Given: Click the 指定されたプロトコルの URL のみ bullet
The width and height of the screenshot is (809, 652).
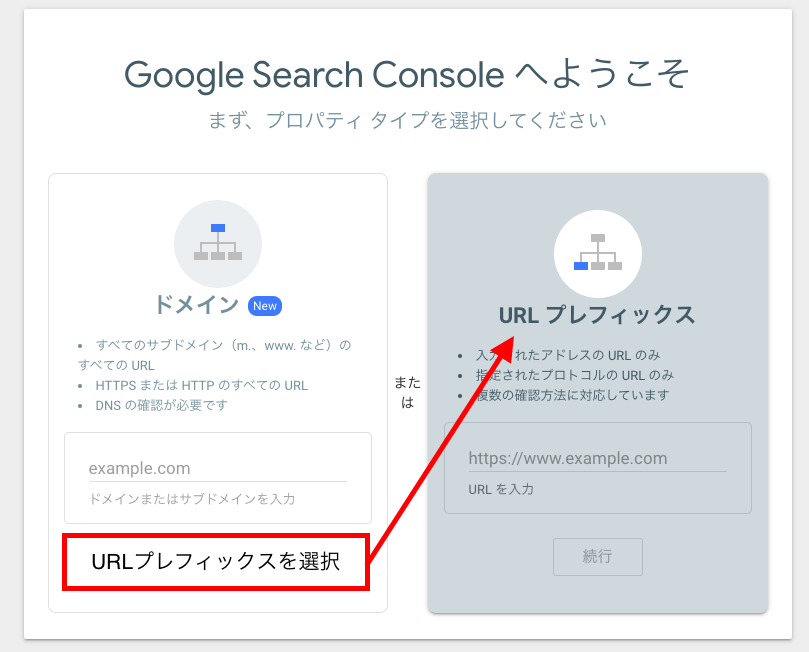Looking at the screenshot, I should pyautogui.click(x=575, y=375).
